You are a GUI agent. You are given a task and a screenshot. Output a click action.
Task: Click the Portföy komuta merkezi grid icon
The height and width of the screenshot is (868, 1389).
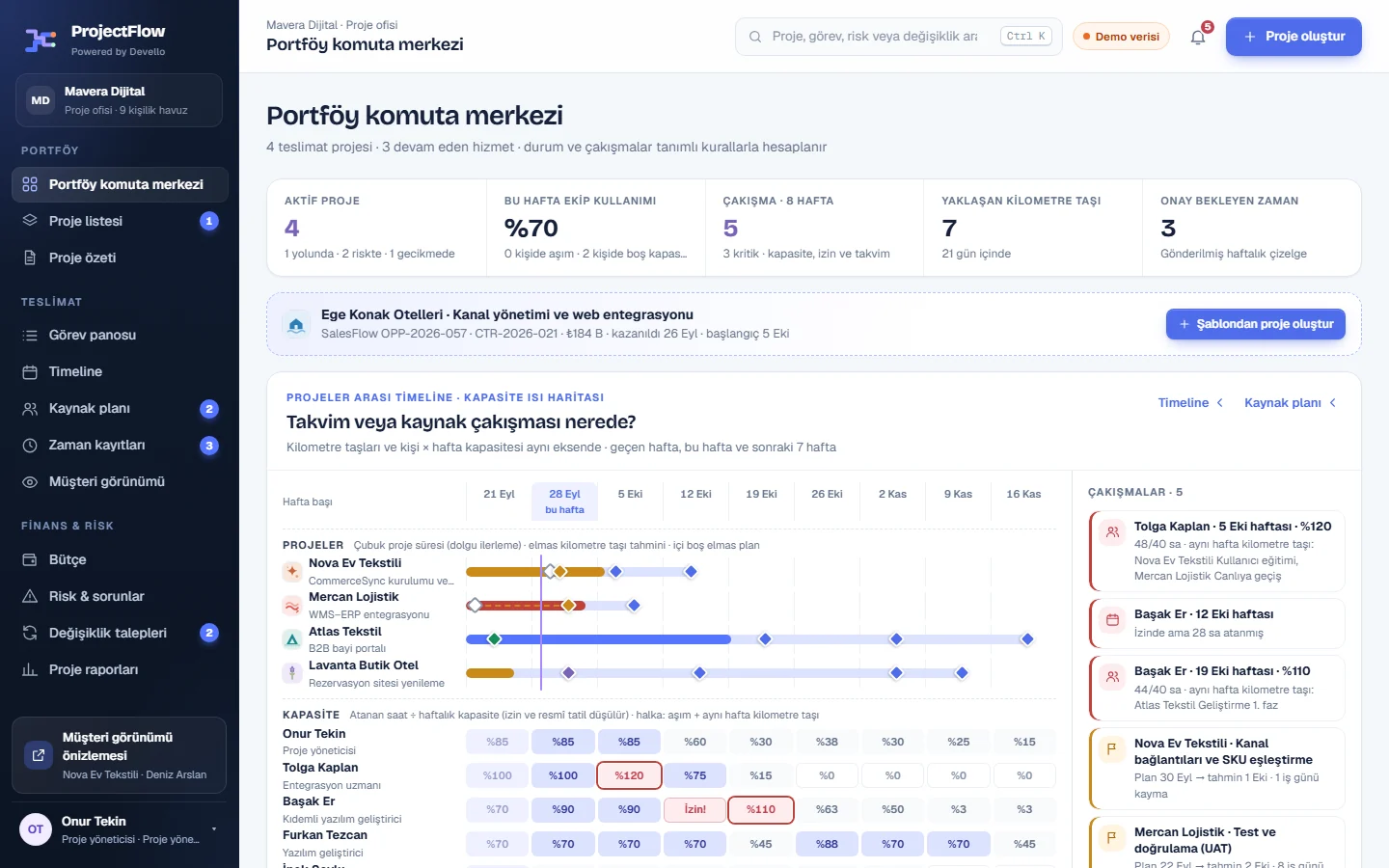pos(30,184)
